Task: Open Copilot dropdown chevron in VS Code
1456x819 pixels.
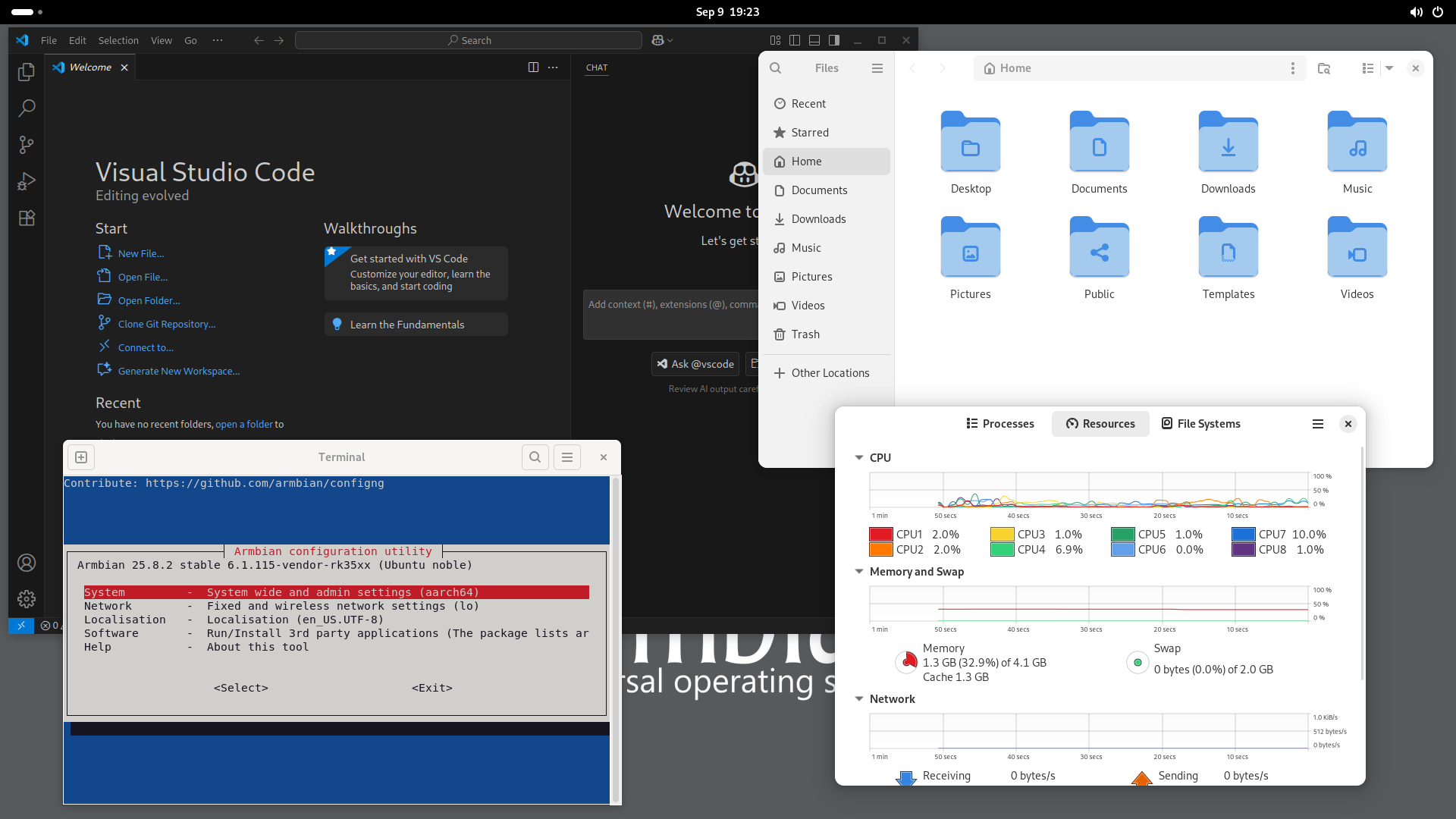Action: click(x=670, y=40)
